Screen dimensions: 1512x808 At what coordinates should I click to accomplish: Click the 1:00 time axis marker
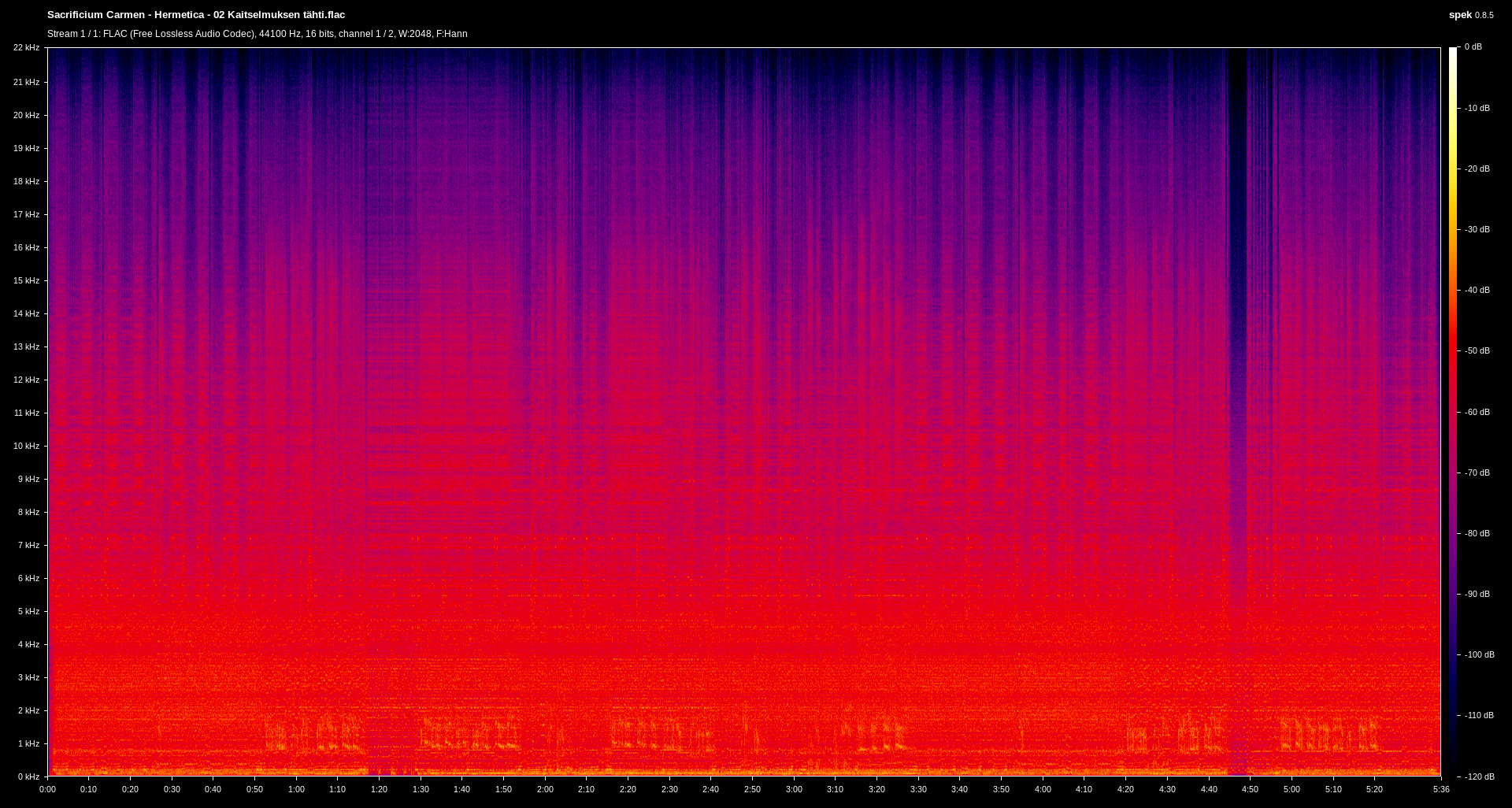[296, 789]
